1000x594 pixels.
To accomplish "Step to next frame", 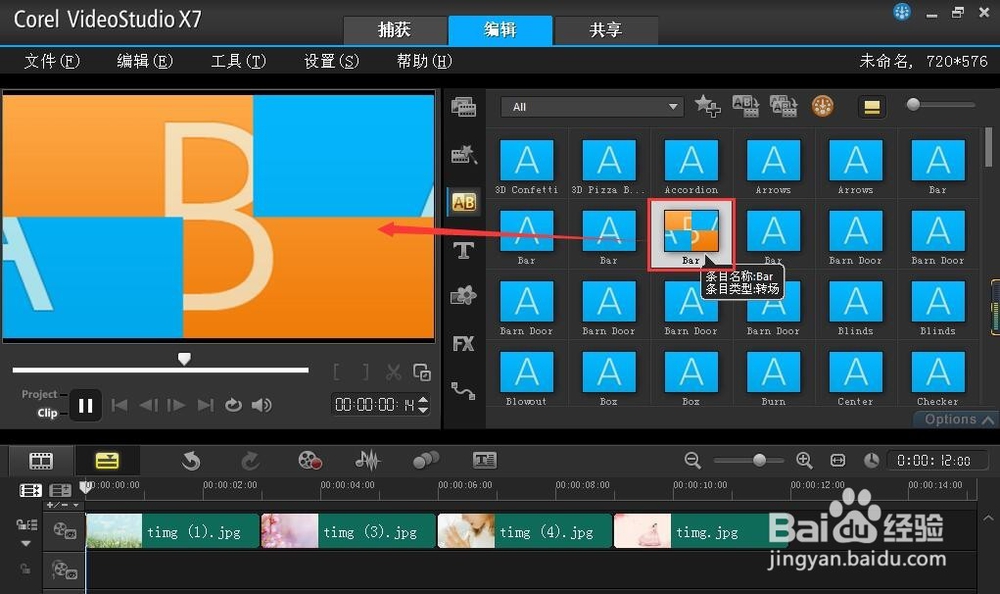I will pos(176,405).
